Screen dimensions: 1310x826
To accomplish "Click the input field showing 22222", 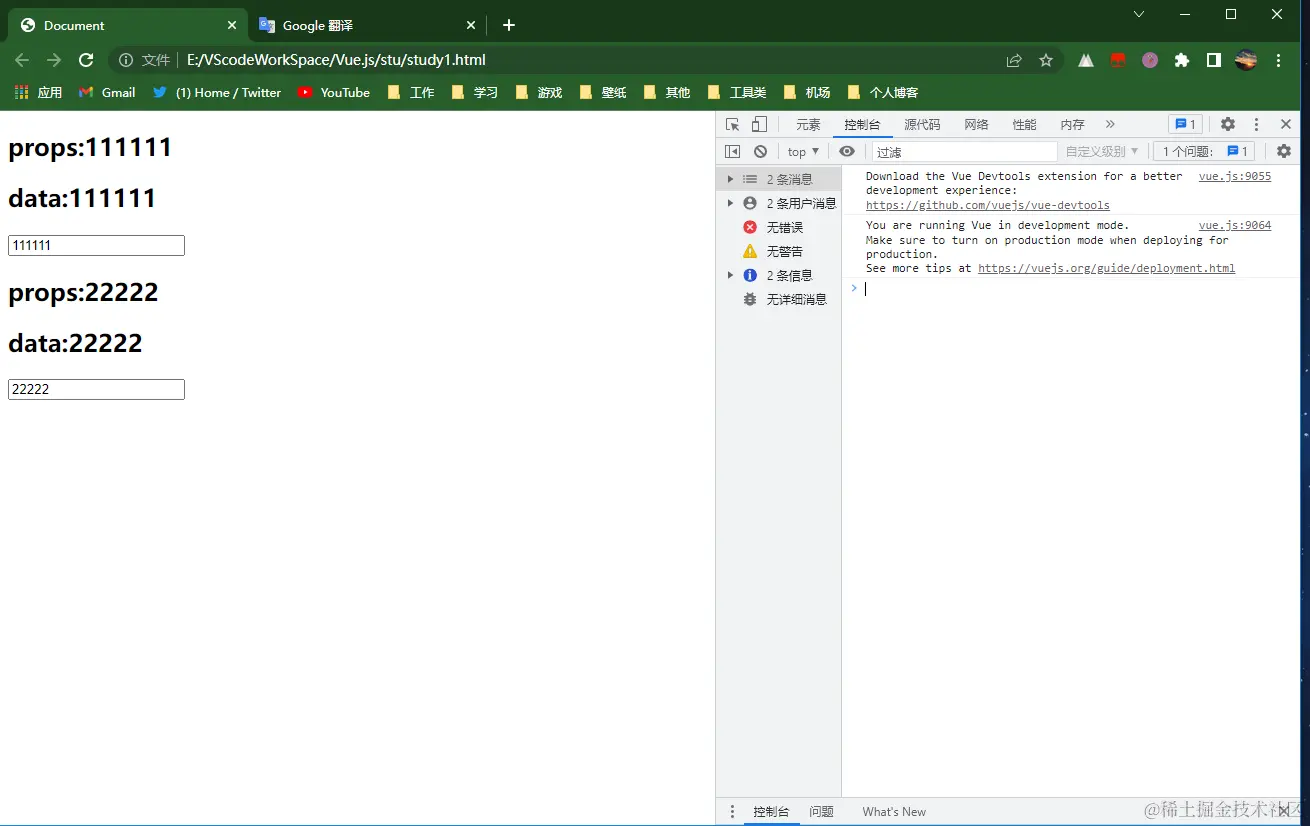I will (95, 388).
